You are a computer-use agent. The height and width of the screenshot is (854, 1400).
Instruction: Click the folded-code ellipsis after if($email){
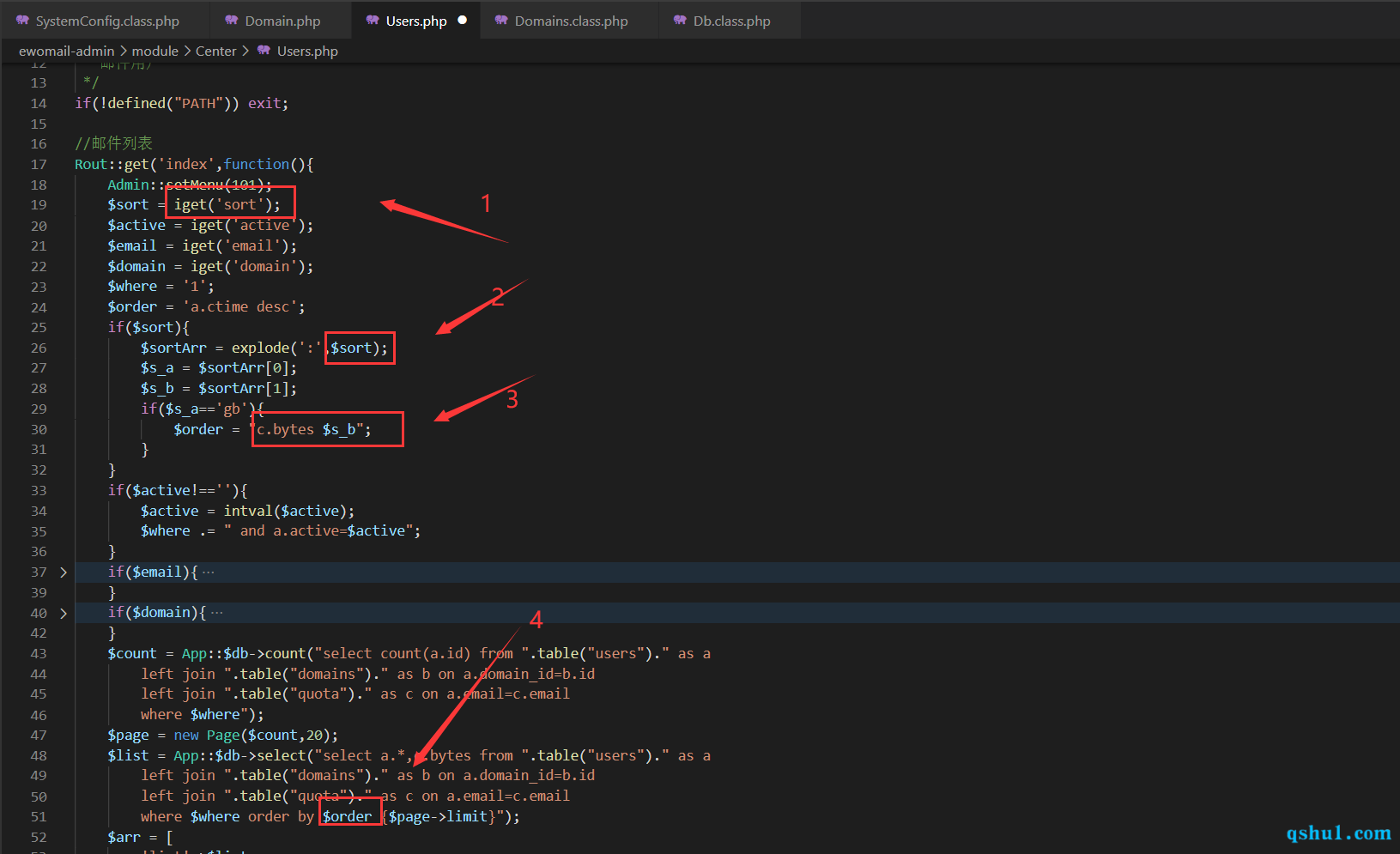coord(209,572)
